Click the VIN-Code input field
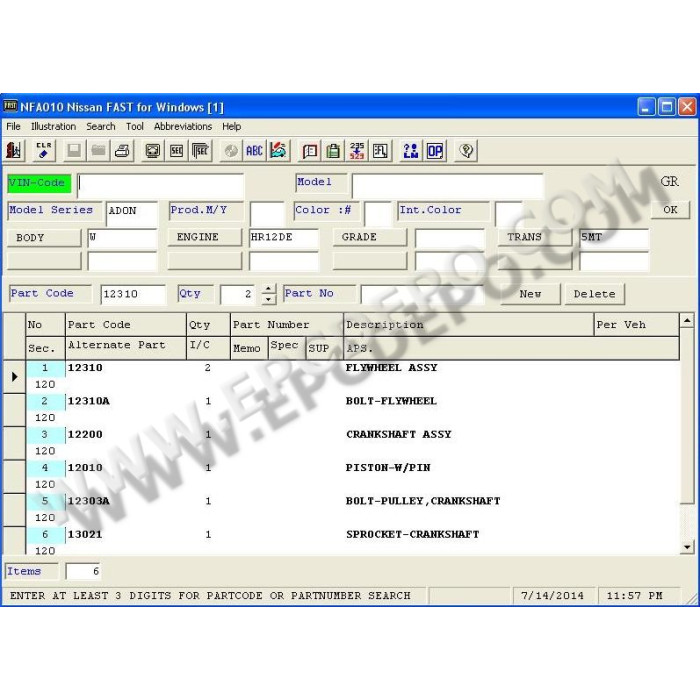The height and width of the screenshot is (700, 700). (x=161, y=185)
